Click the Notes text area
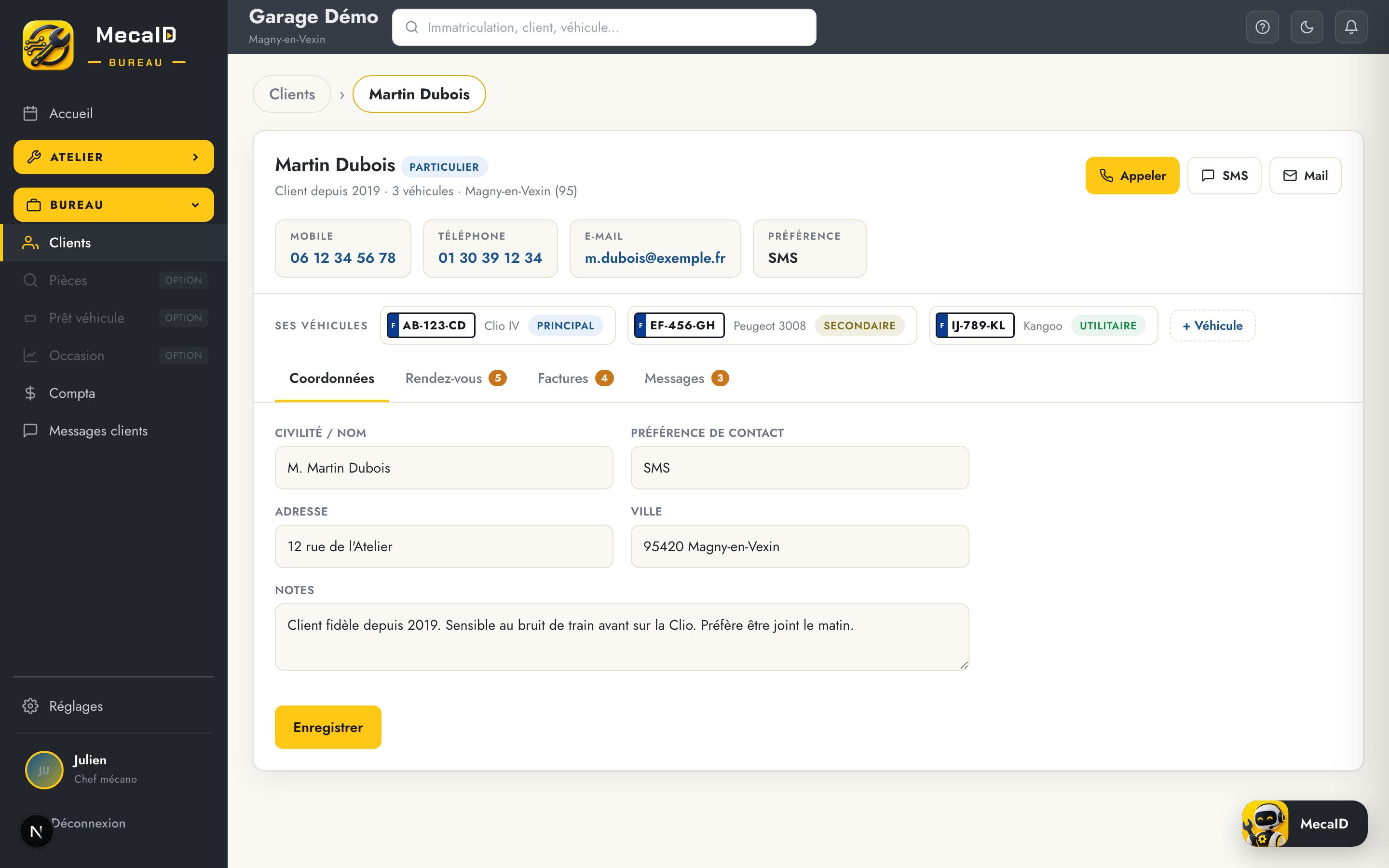Image resolution: width=1389 pixels, height=868 pixels. coord(622,637)
